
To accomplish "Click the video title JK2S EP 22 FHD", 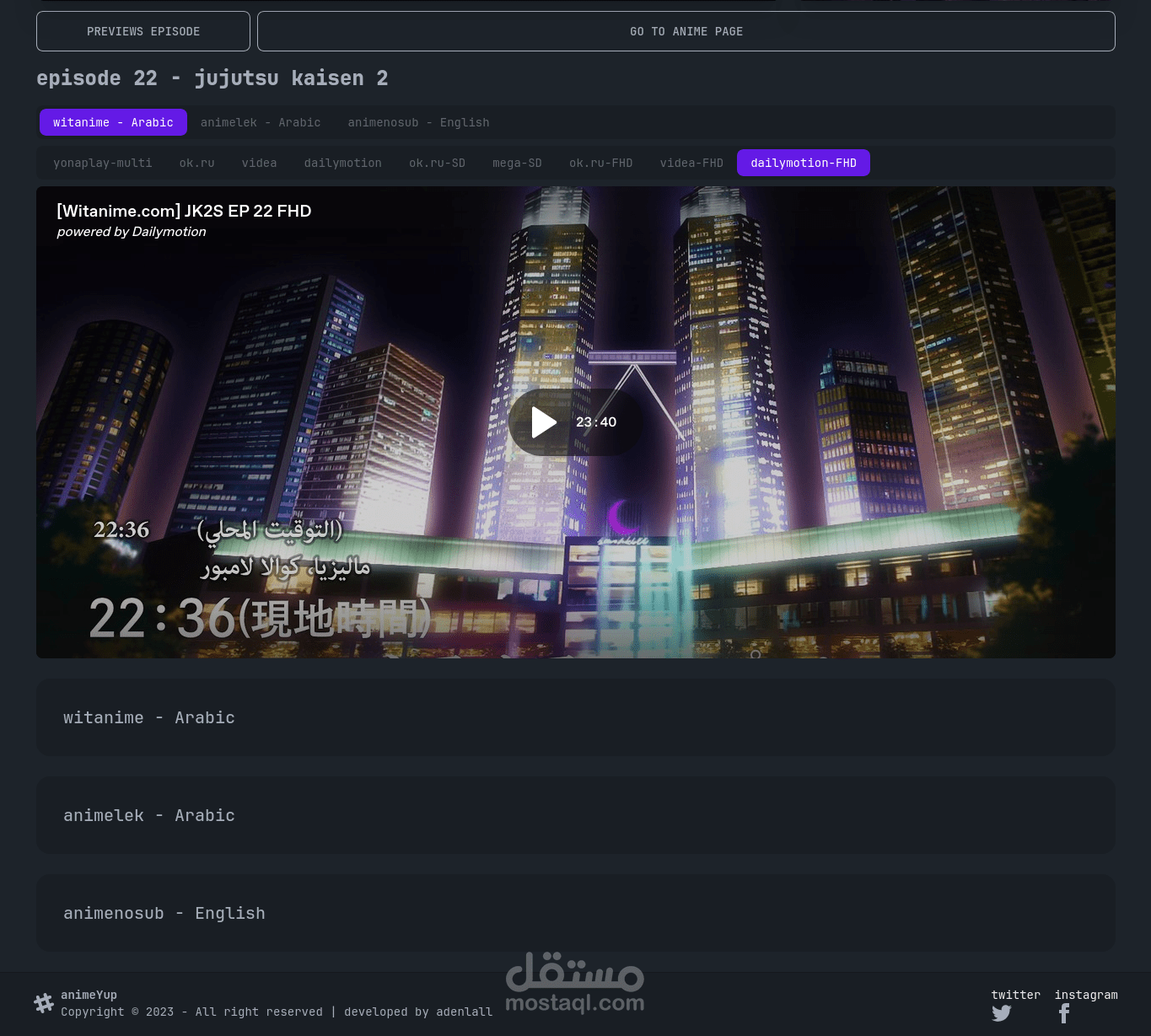I will (184, 211).
